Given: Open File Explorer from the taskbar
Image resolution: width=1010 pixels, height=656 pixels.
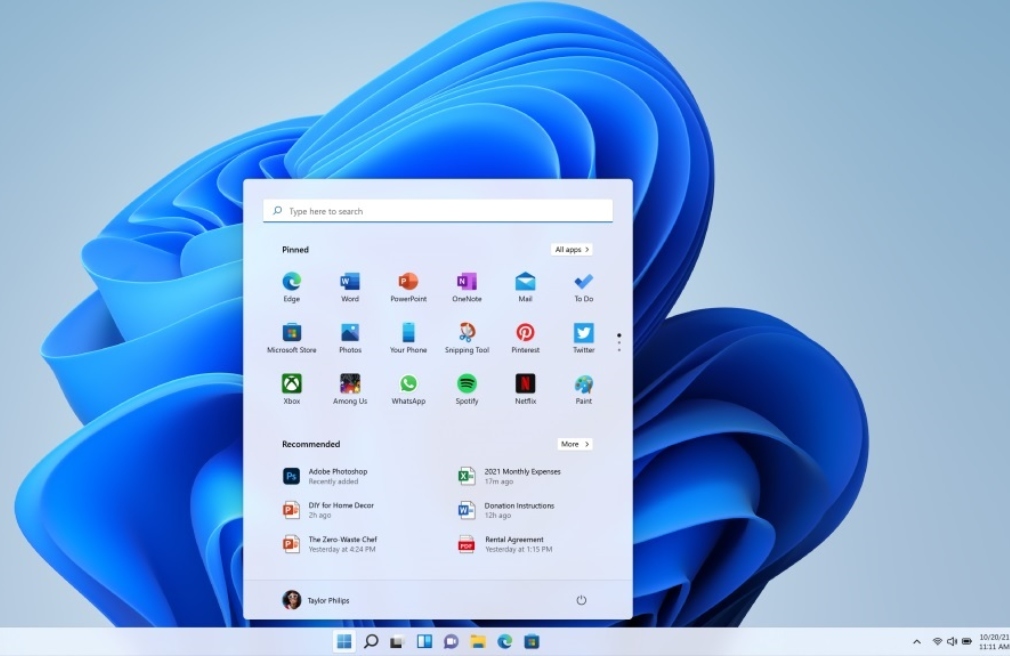Looking at the screenshot, I should [477, 641].
